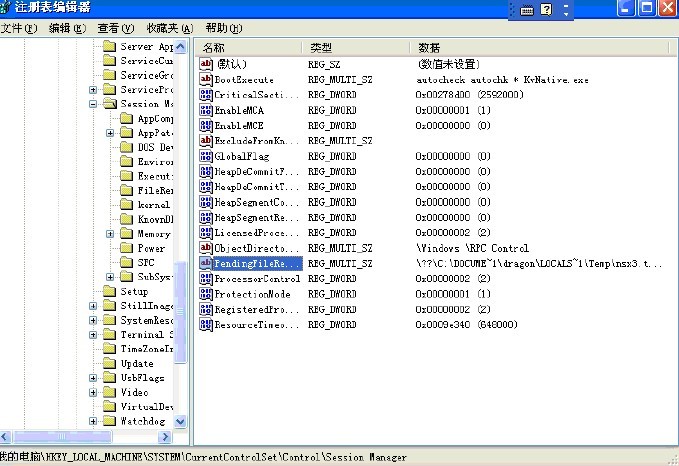Click the 数据 column header
The width and height of the screenshot is (679, 466).
(500, 47)
